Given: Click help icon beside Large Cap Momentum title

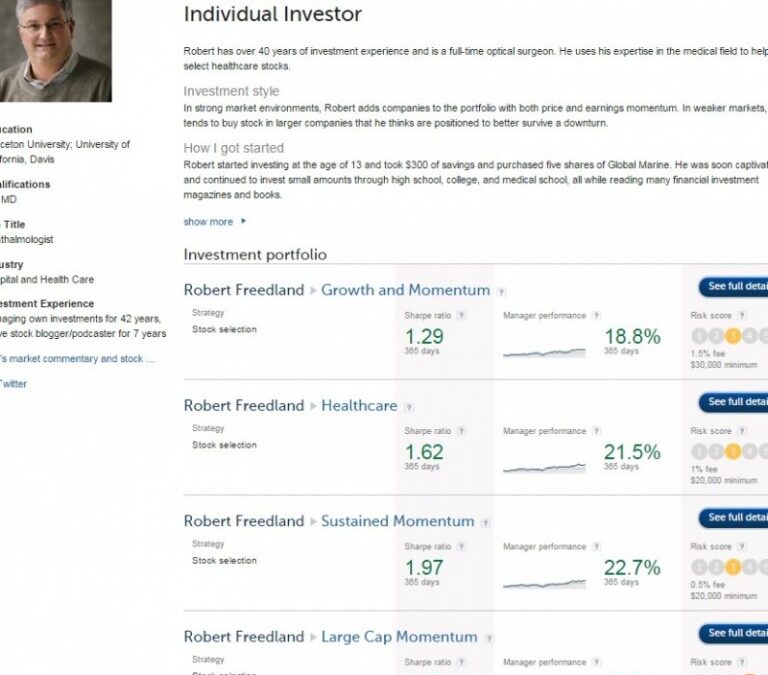Looking at the screenshot, I should pyautogui.click(x=489, y=638).
